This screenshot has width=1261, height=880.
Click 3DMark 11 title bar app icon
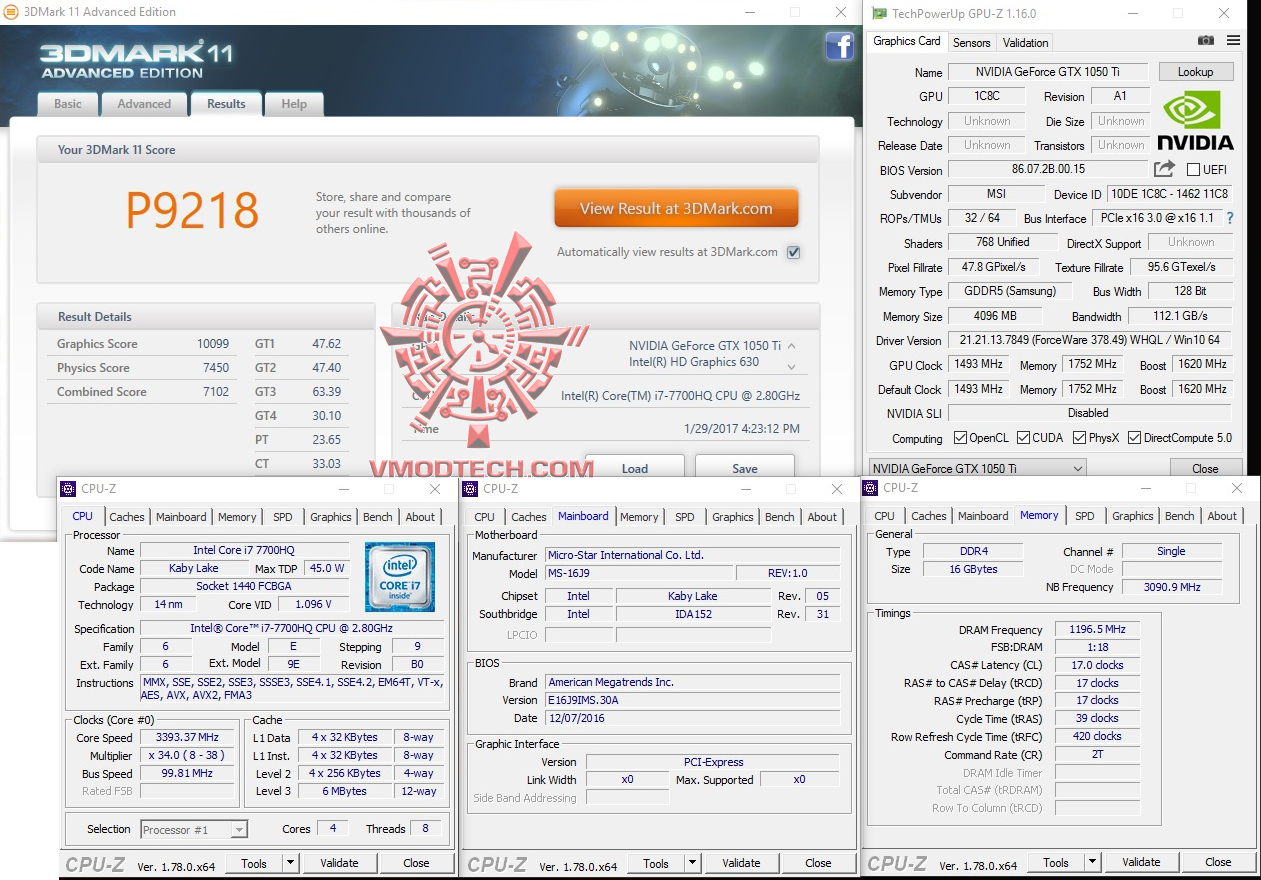point(13,12)
